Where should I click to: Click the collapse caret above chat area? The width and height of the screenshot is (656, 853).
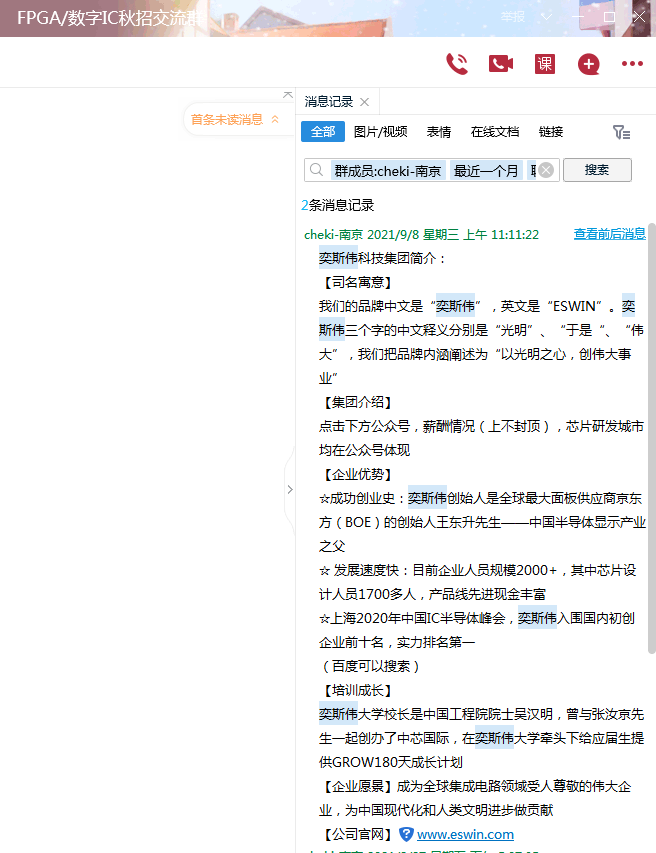[288, 95]
